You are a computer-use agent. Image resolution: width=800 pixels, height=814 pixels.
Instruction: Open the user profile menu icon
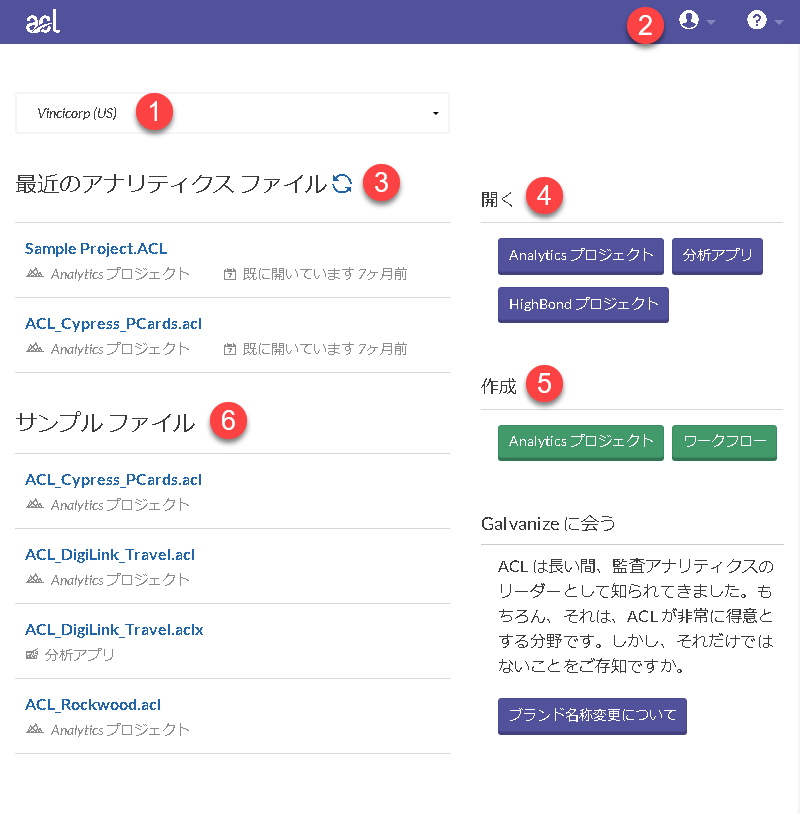(x=688, y=21)
